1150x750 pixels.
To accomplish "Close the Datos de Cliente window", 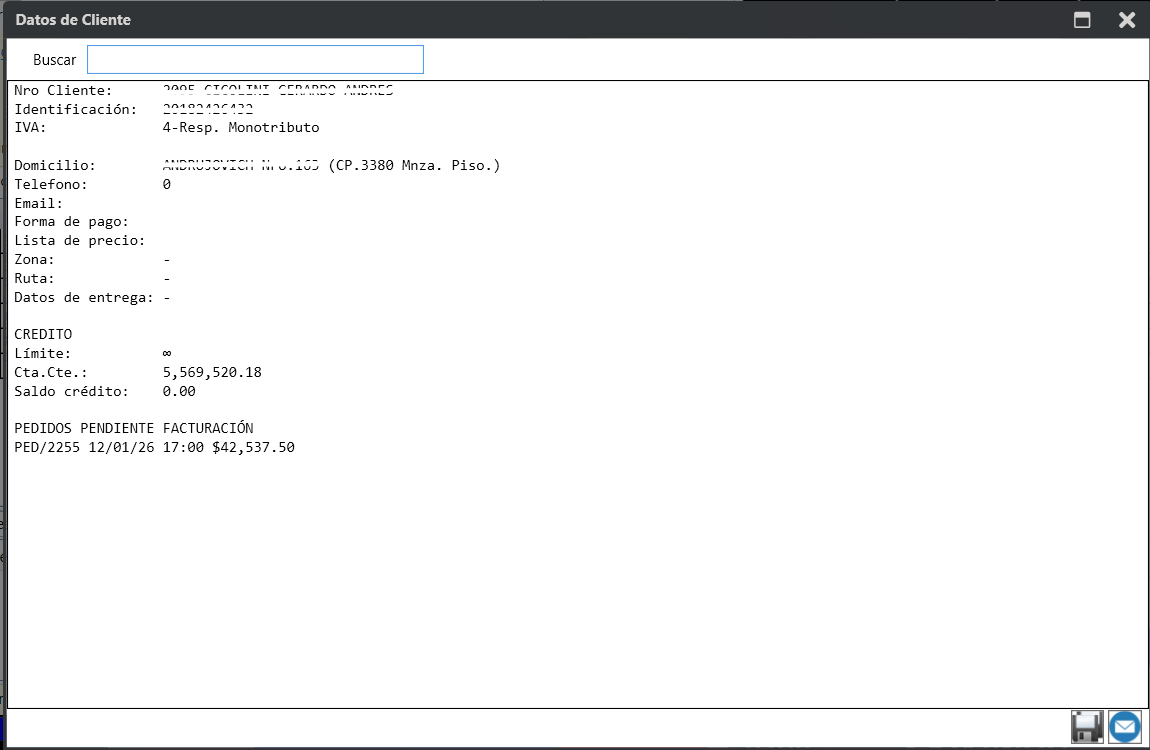I will 1127,20.
